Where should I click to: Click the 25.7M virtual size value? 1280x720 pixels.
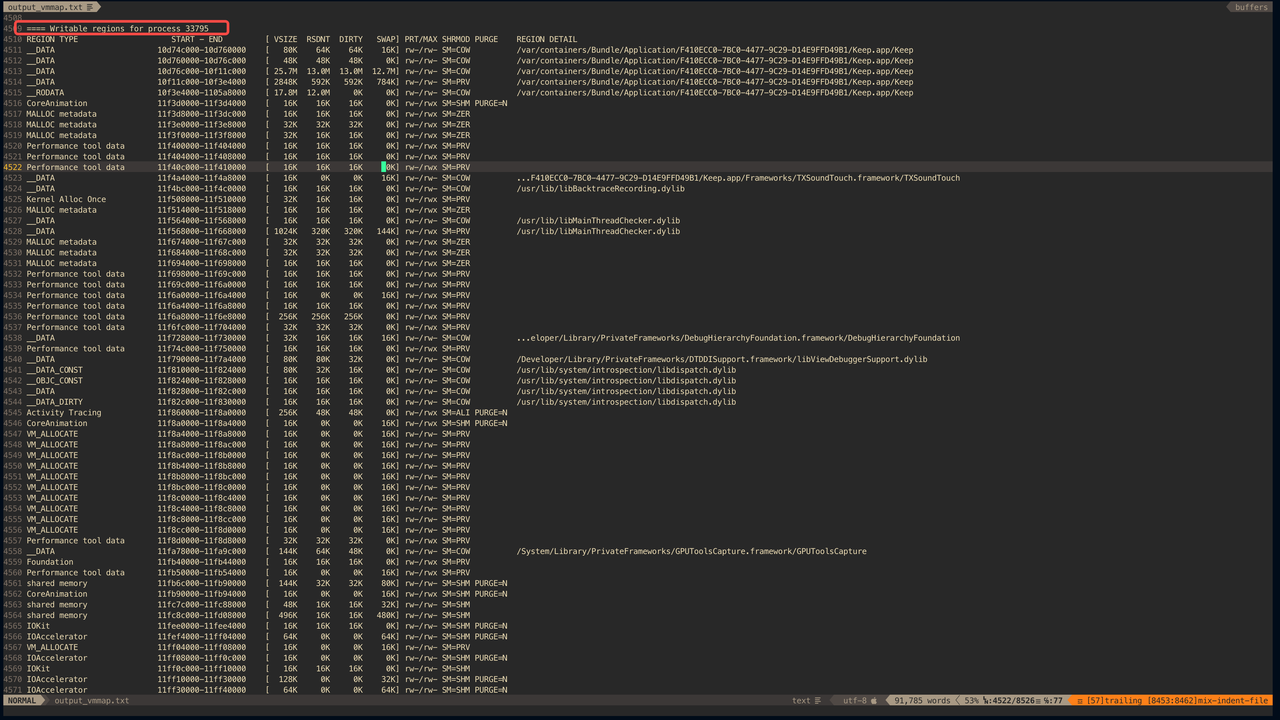click(286, 71)
